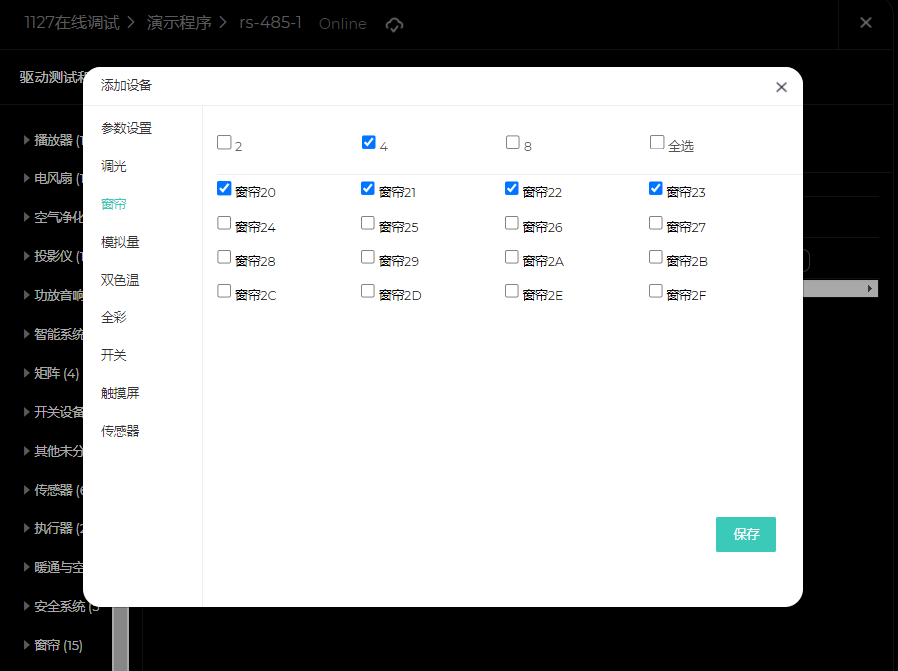
Task: Click the 保存 button
Action: pos(746,534)
